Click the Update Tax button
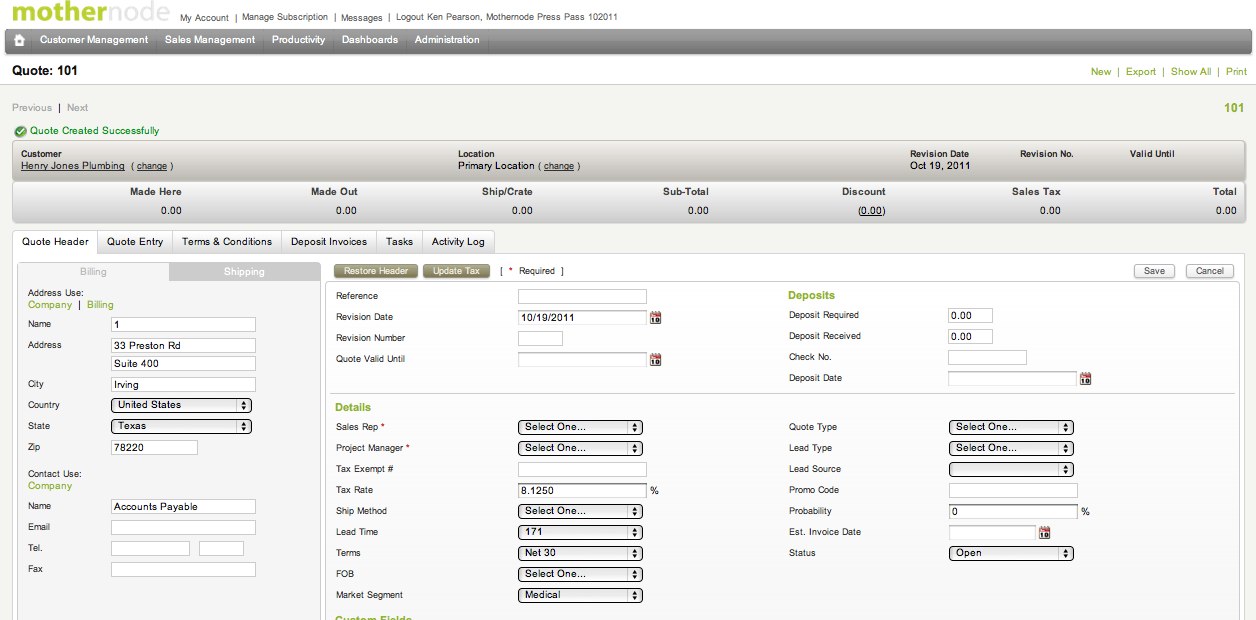 tap(456, 271)
